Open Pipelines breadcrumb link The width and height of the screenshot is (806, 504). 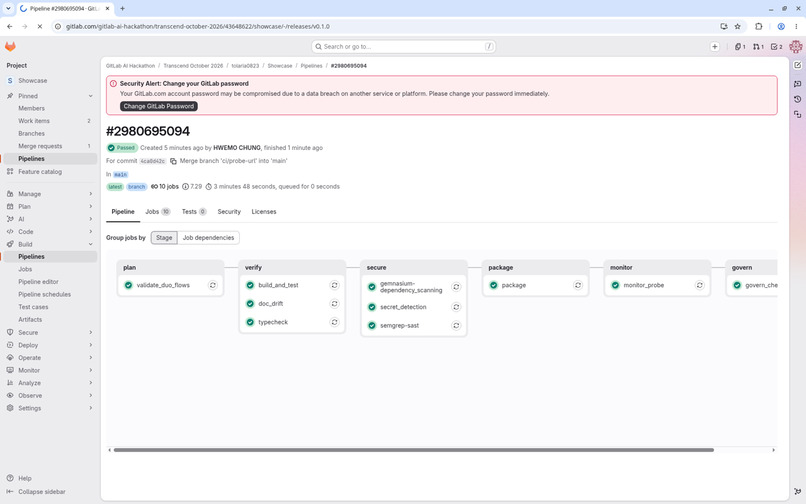click(x=312, y=66)
